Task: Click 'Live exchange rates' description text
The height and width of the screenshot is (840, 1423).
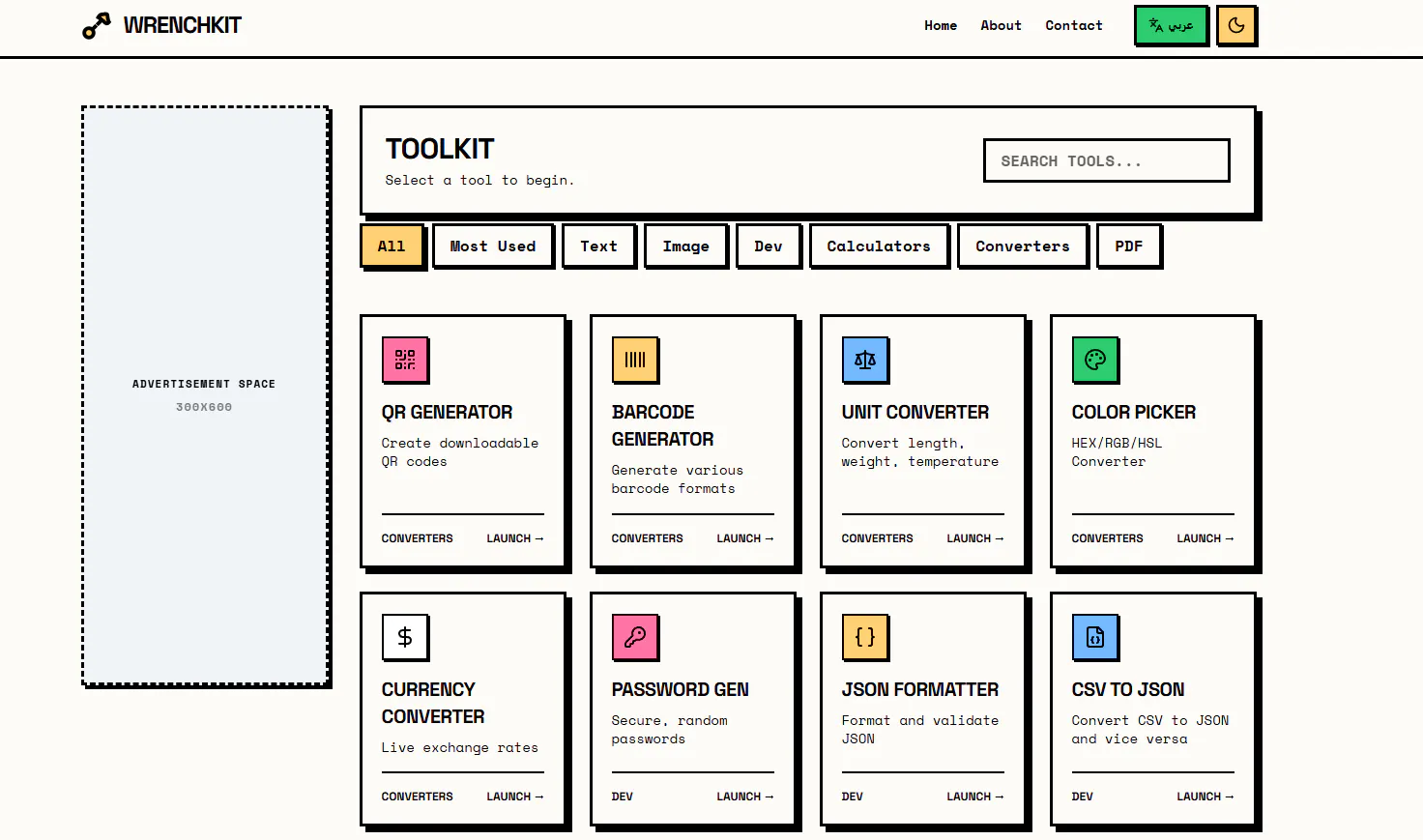Action: pyautogui.click(x=460, y=747)
